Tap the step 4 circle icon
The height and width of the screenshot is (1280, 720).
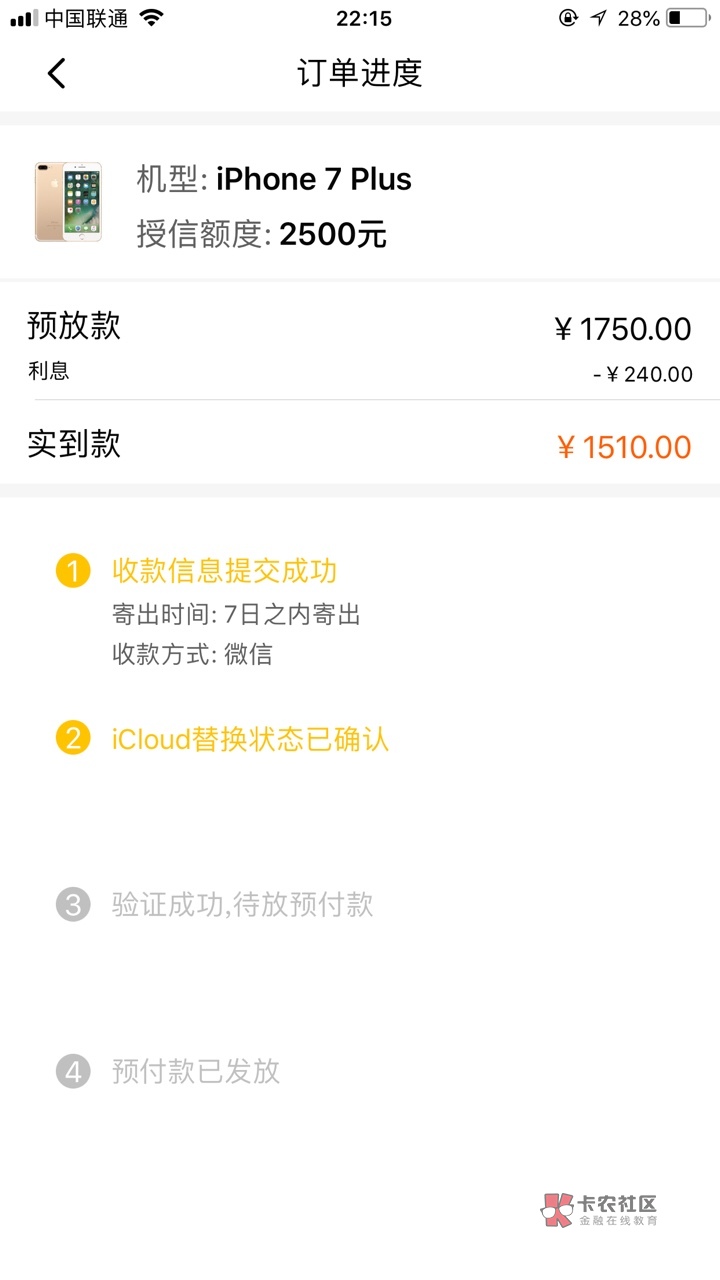73,1072
